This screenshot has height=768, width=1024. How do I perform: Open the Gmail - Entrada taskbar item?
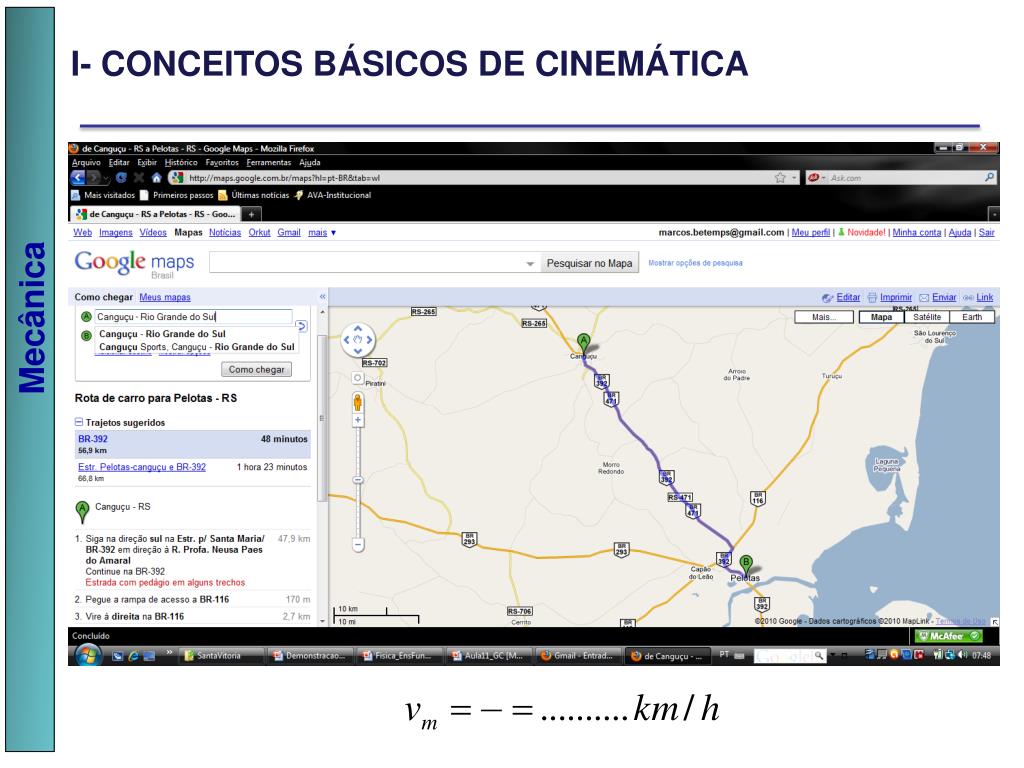(x=577, y=655)
